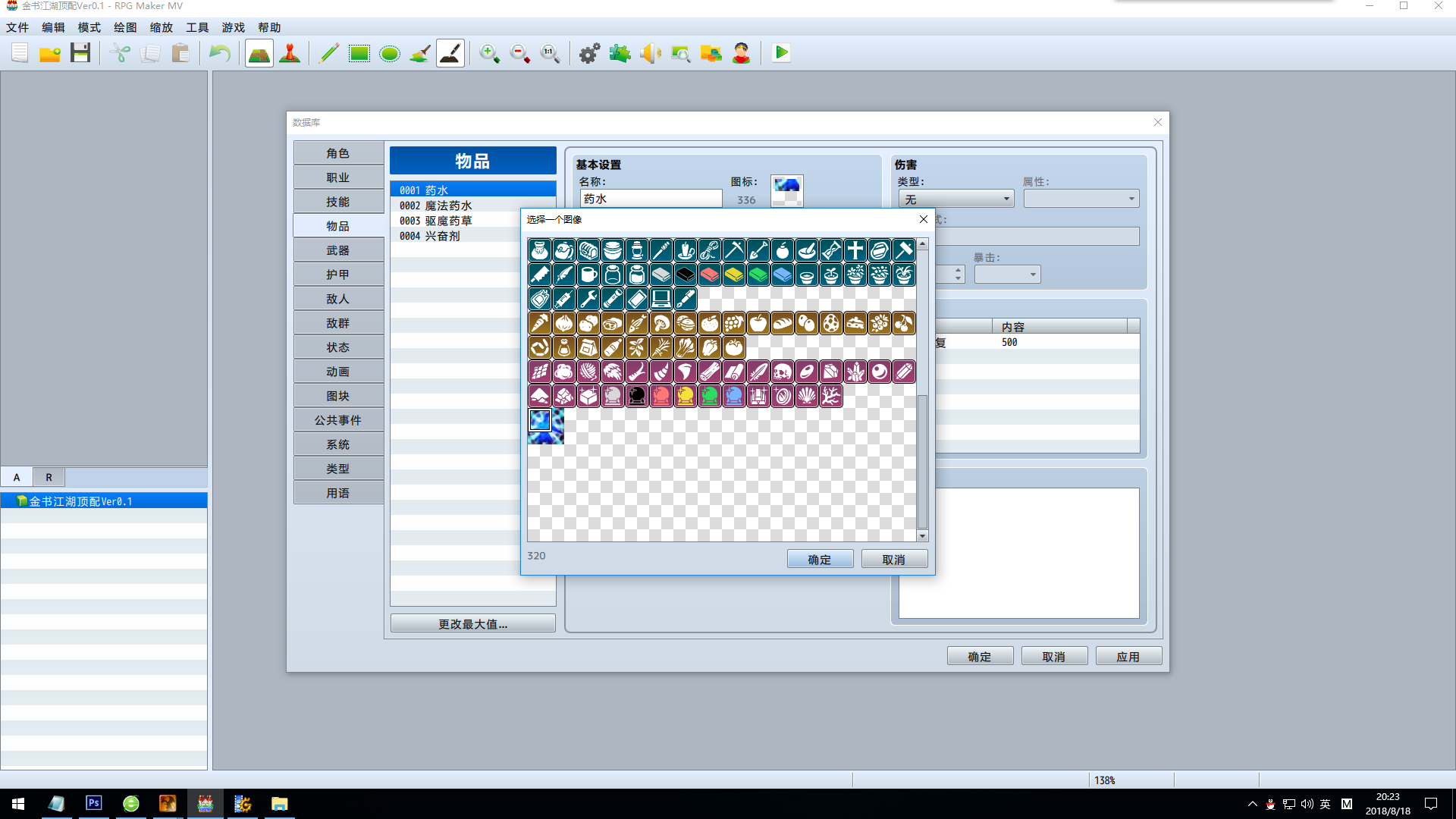
Task: Select the red book icon in the picker
Action: 710,275
